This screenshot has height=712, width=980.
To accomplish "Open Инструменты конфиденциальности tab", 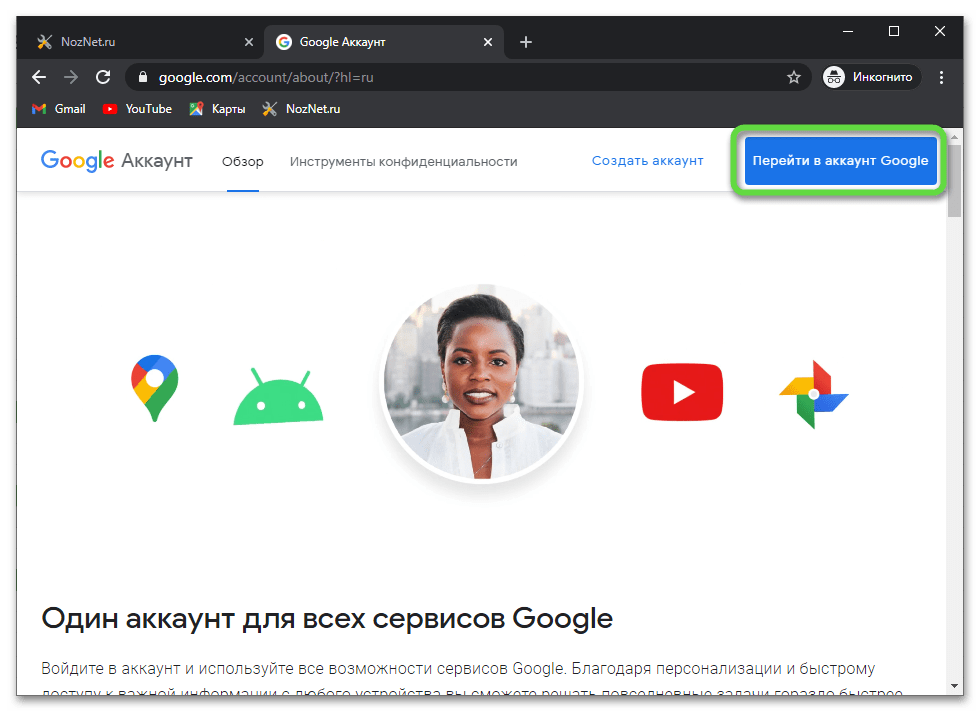I will [404, 161].
